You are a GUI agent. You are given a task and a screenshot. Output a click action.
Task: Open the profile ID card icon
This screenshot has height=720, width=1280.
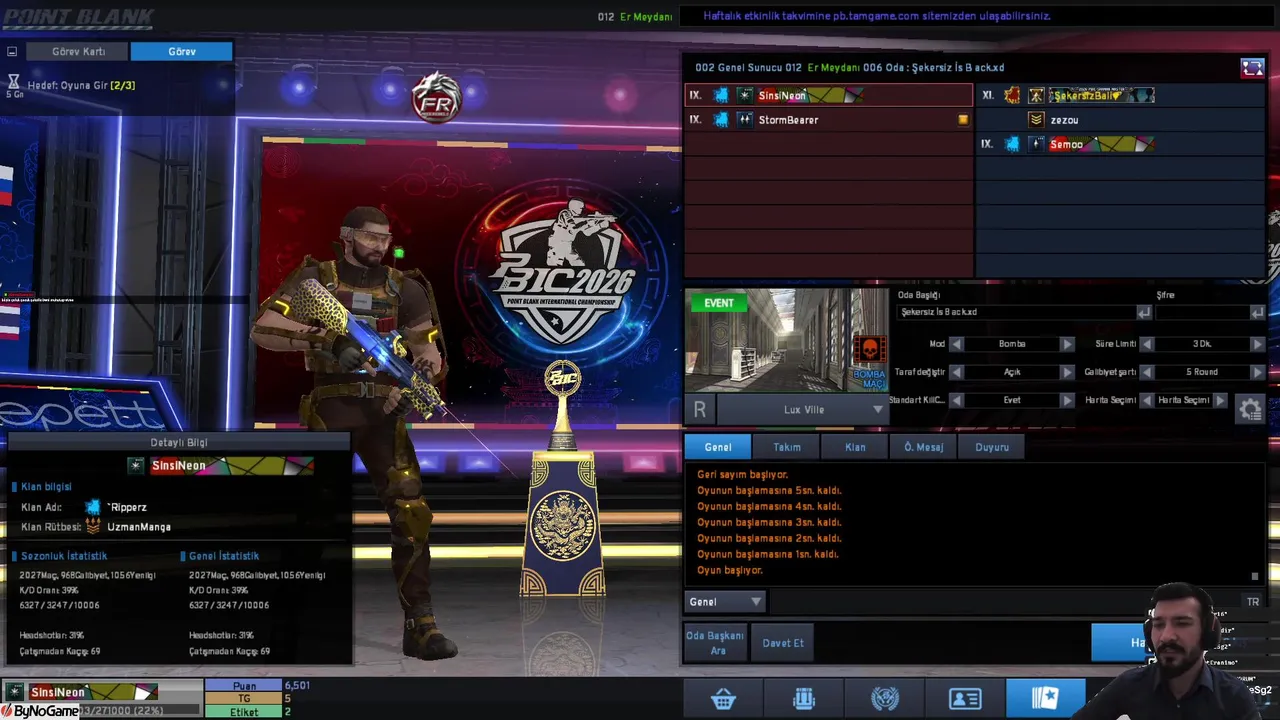point(965,699)
